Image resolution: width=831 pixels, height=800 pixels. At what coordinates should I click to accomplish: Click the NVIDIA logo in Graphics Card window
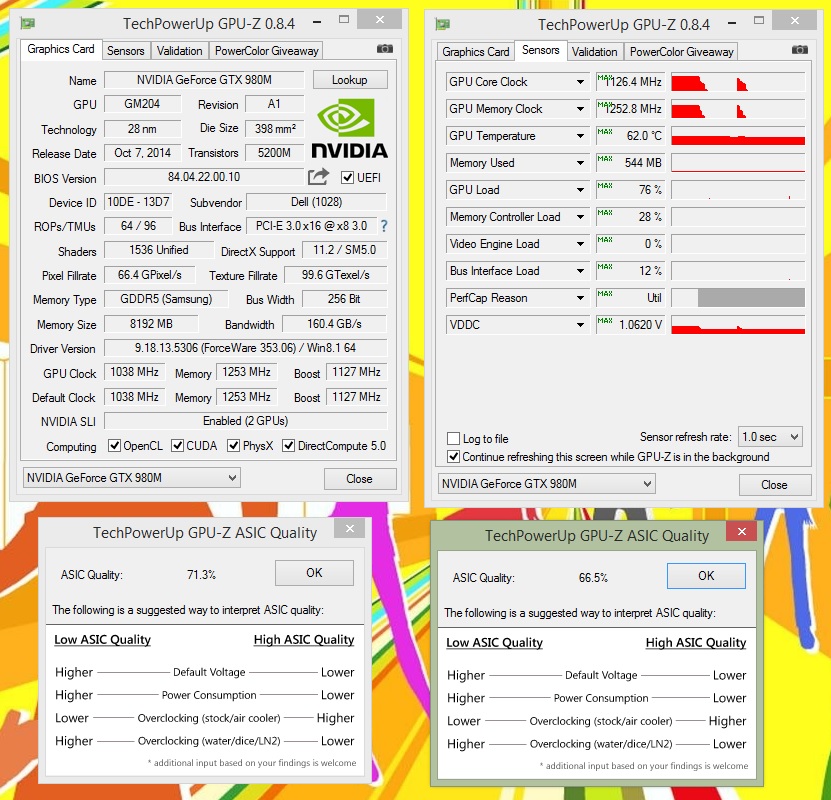pyautogui.click(x=349, y=129)
